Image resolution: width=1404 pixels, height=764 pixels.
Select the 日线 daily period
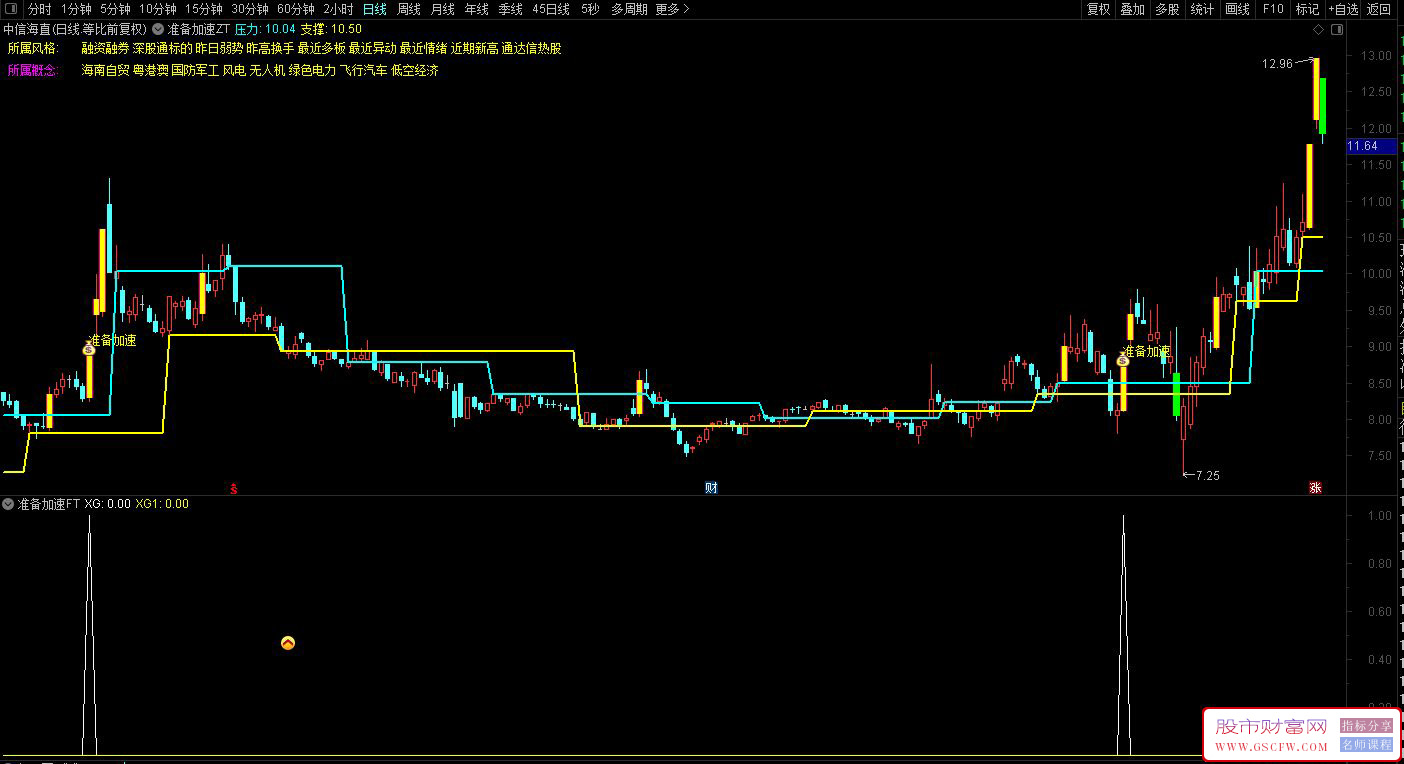[x=375, y=9]
